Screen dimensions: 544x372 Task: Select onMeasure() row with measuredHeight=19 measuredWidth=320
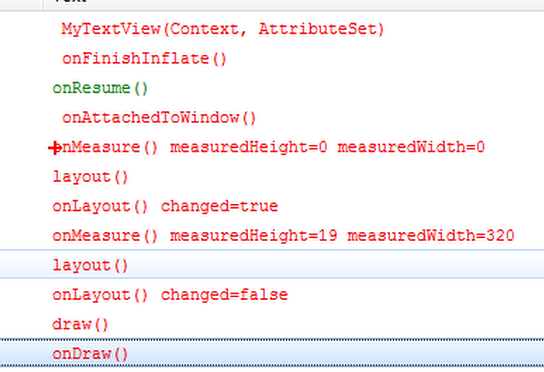[272, 236]
